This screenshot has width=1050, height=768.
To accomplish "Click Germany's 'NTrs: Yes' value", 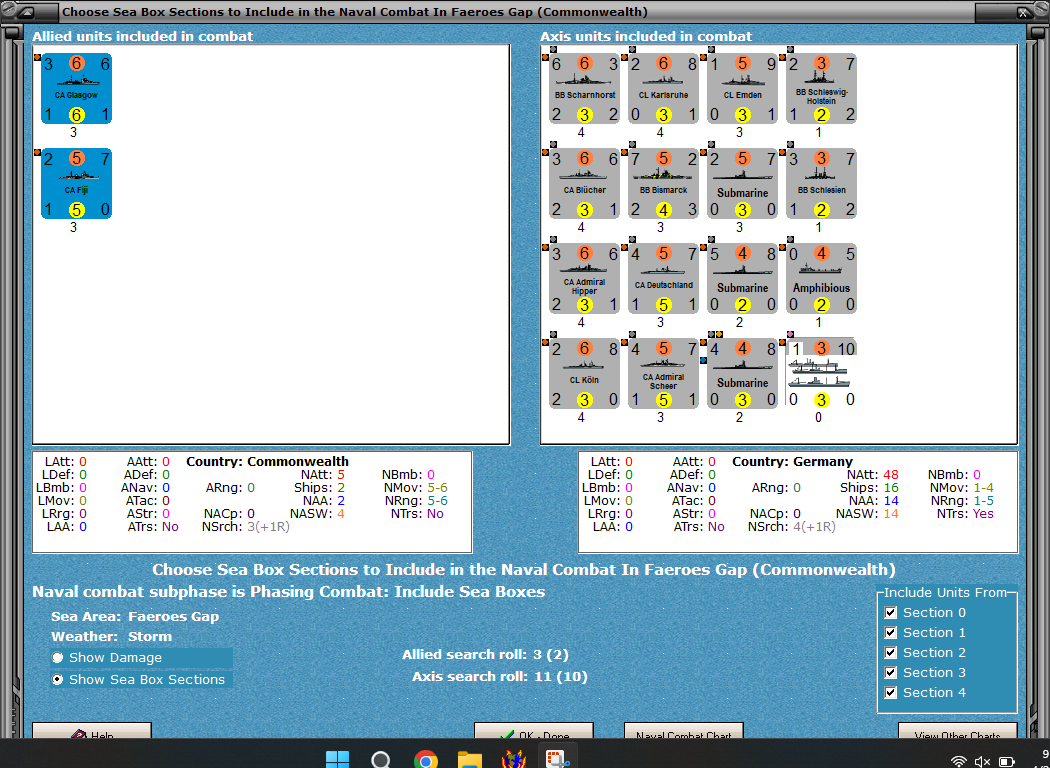I will [965, 514].
